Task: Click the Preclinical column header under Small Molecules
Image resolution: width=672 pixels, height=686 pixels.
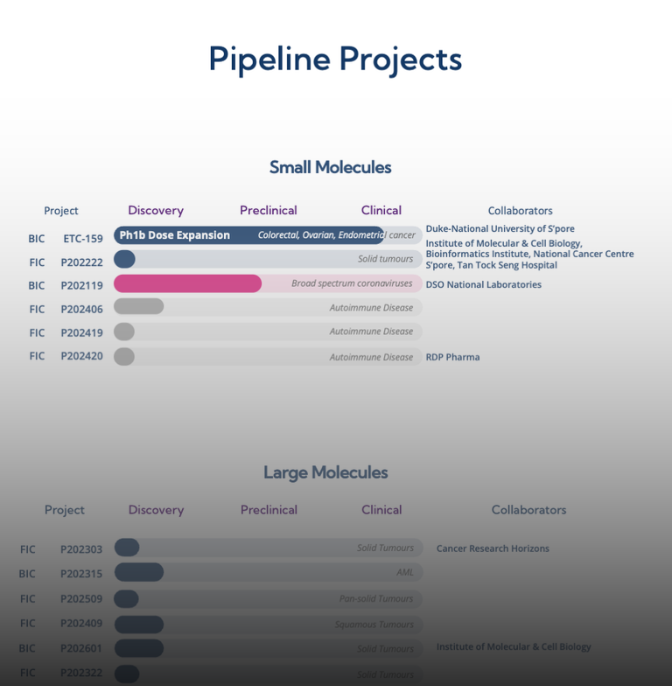Action: click(x=268, y=211)
